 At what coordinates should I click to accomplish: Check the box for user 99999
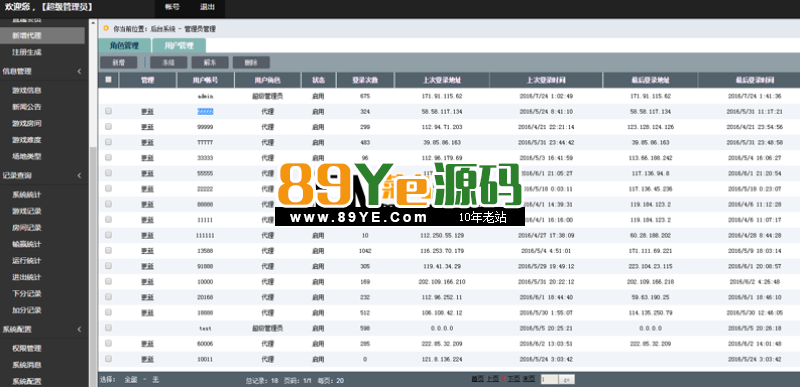(x=108, y=126)
